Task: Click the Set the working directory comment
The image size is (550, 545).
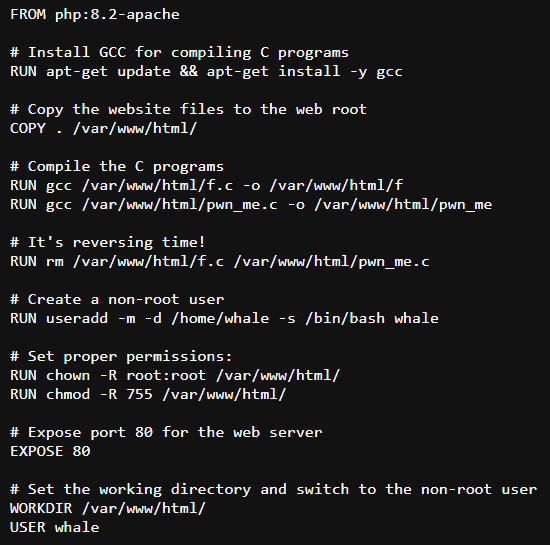Action: (x=274, y=489)
